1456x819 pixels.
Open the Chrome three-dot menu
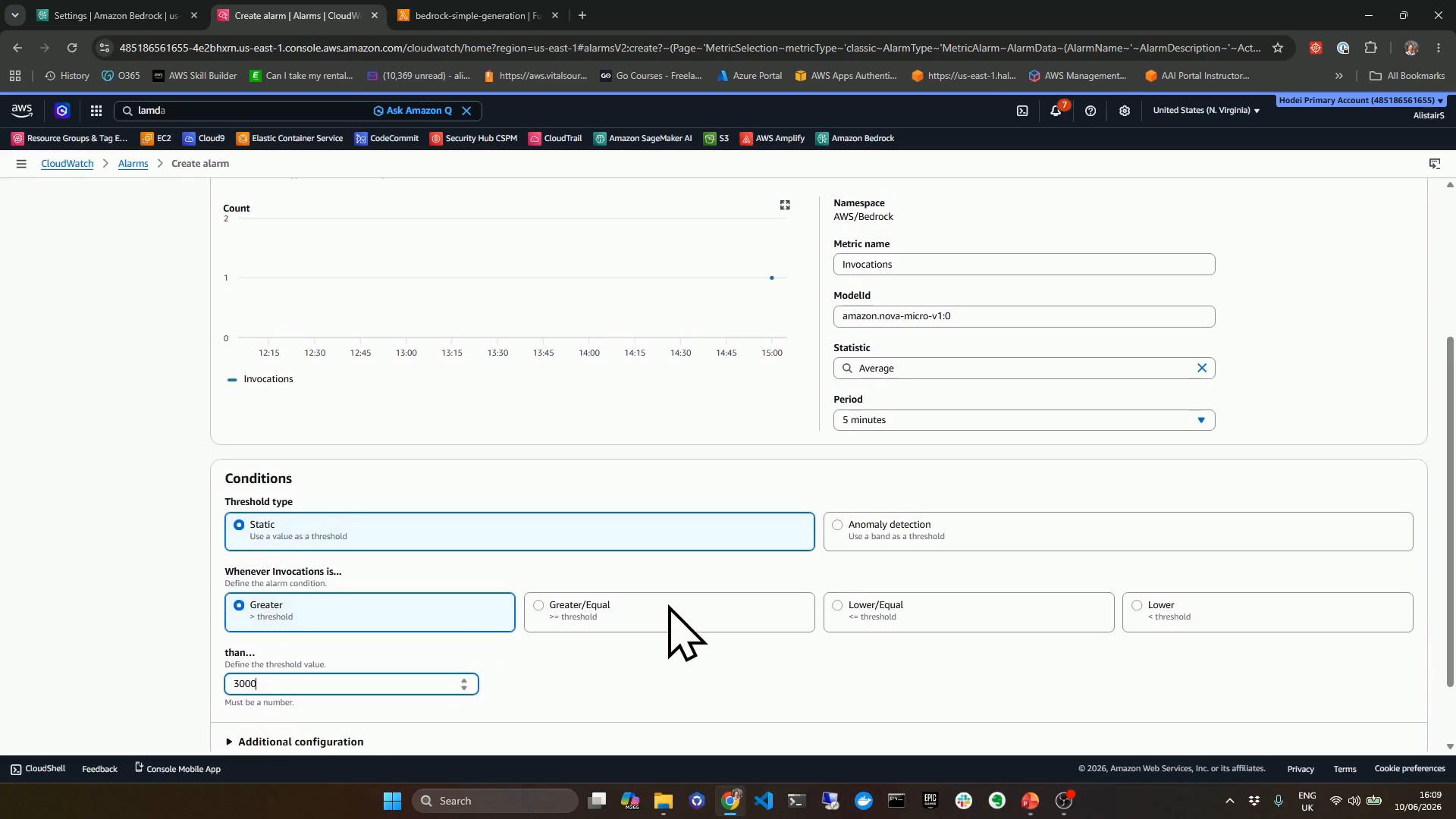click(x=1439, y=48)
